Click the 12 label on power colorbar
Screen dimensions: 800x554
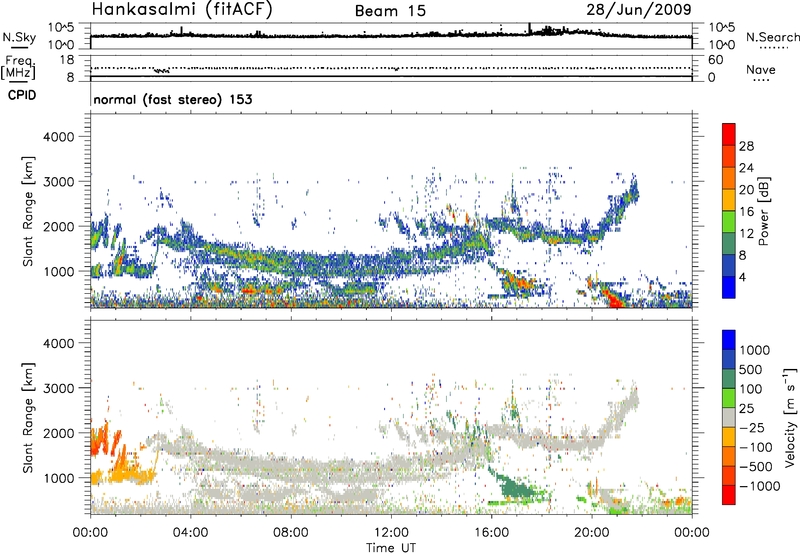pos(746,234)
